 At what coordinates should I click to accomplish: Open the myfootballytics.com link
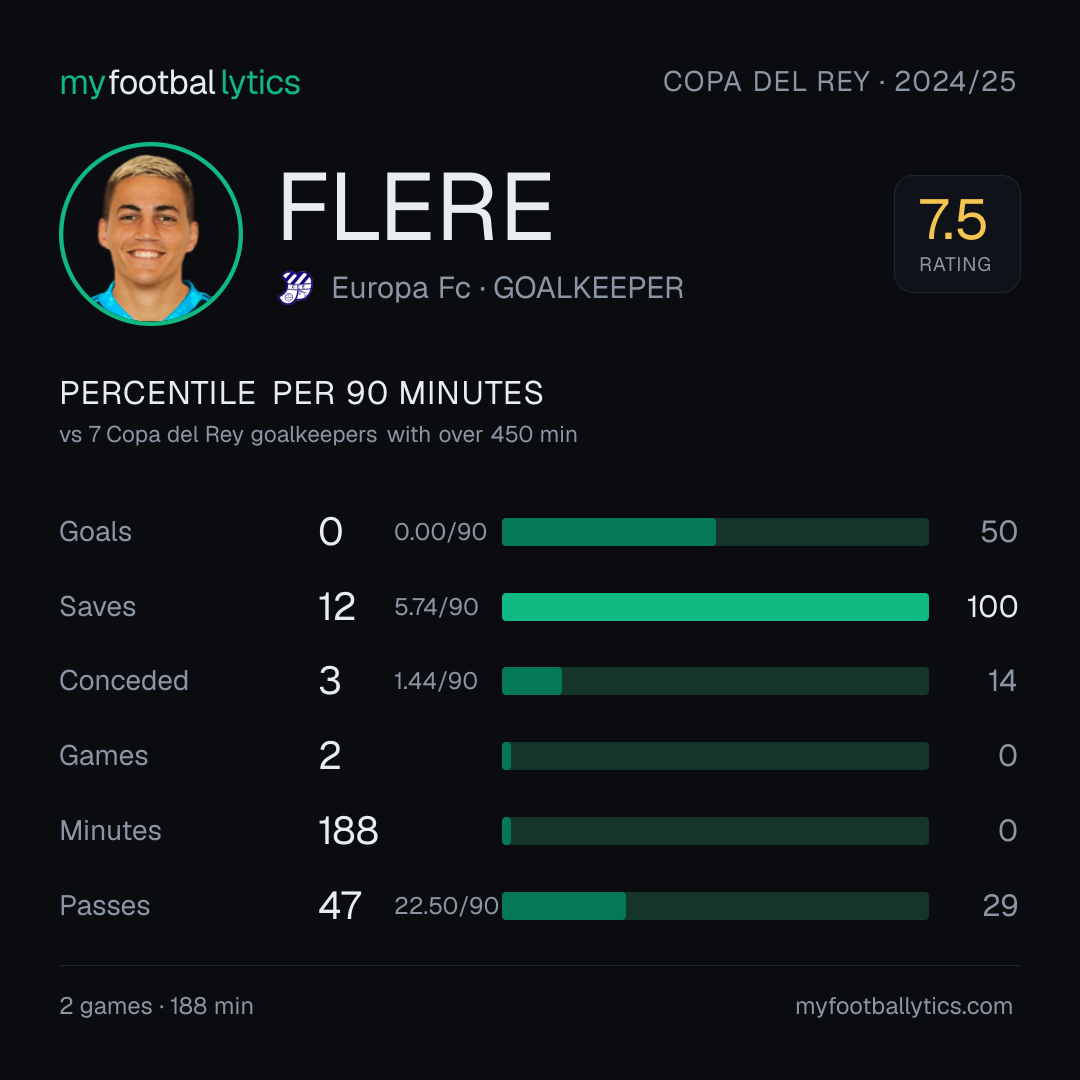click(904, 1006)
